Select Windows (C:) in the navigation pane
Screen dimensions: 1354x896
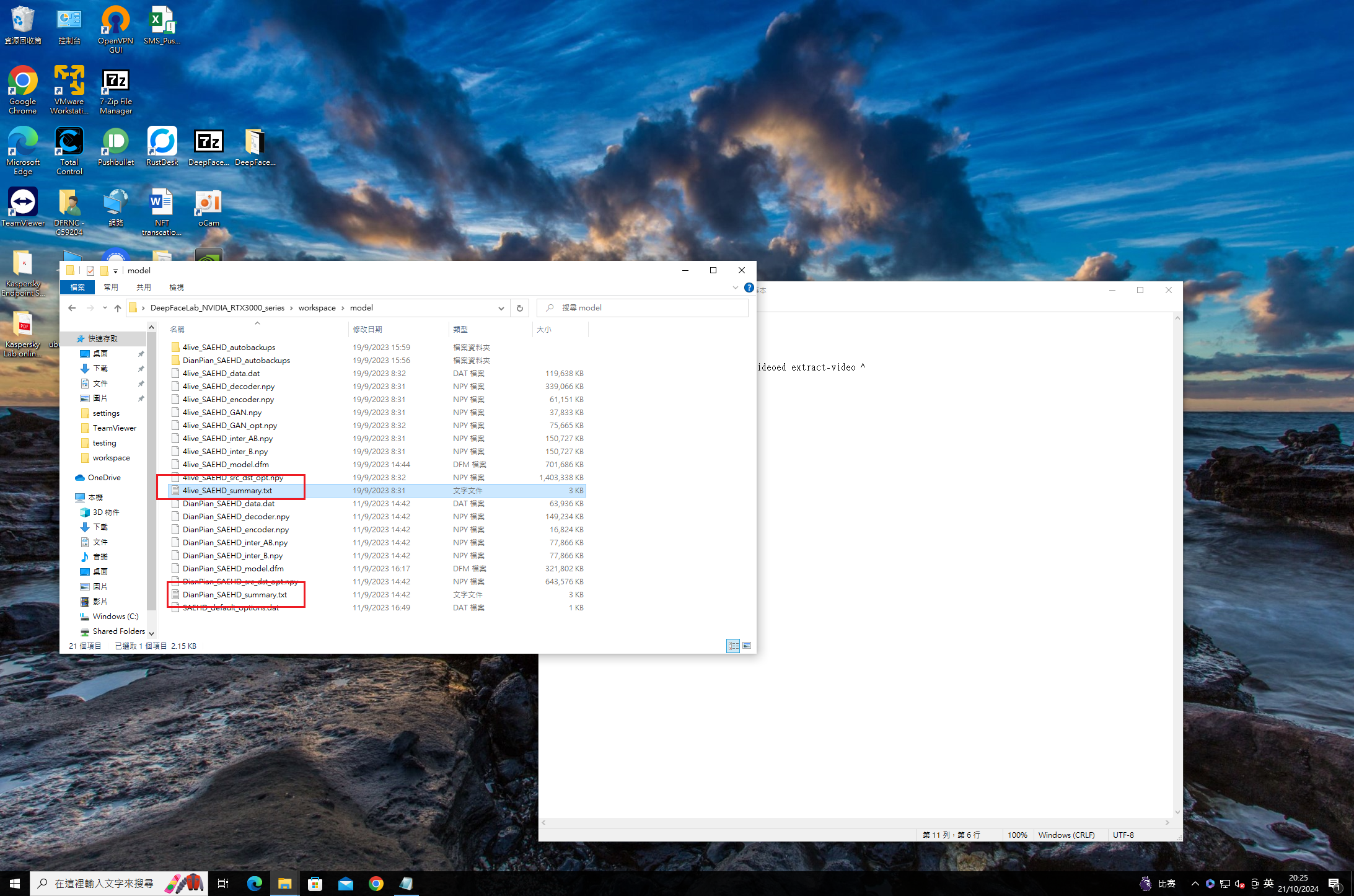point(115,617)
